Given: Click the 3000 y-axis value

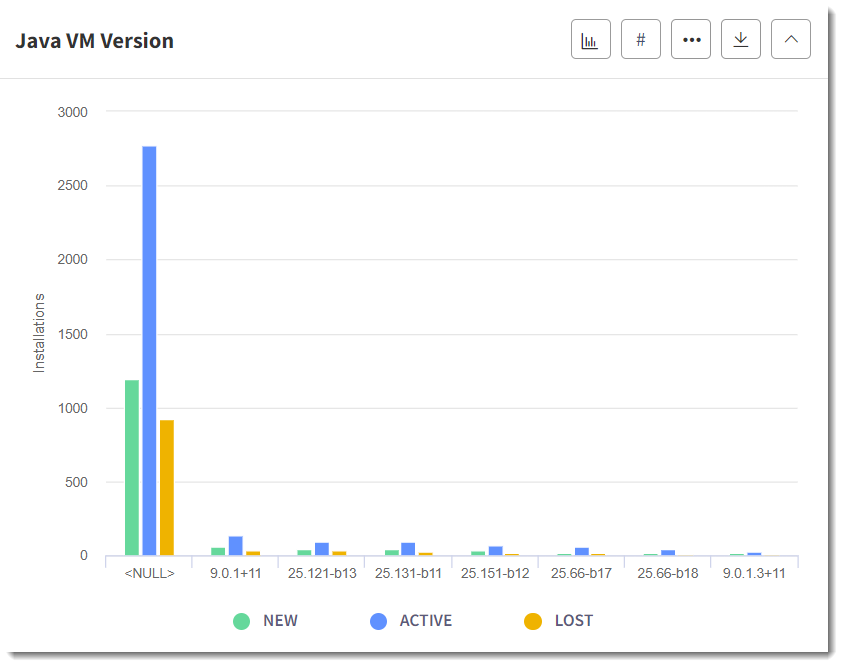Looking at the screenshot, I should click(x=73, y=112).
